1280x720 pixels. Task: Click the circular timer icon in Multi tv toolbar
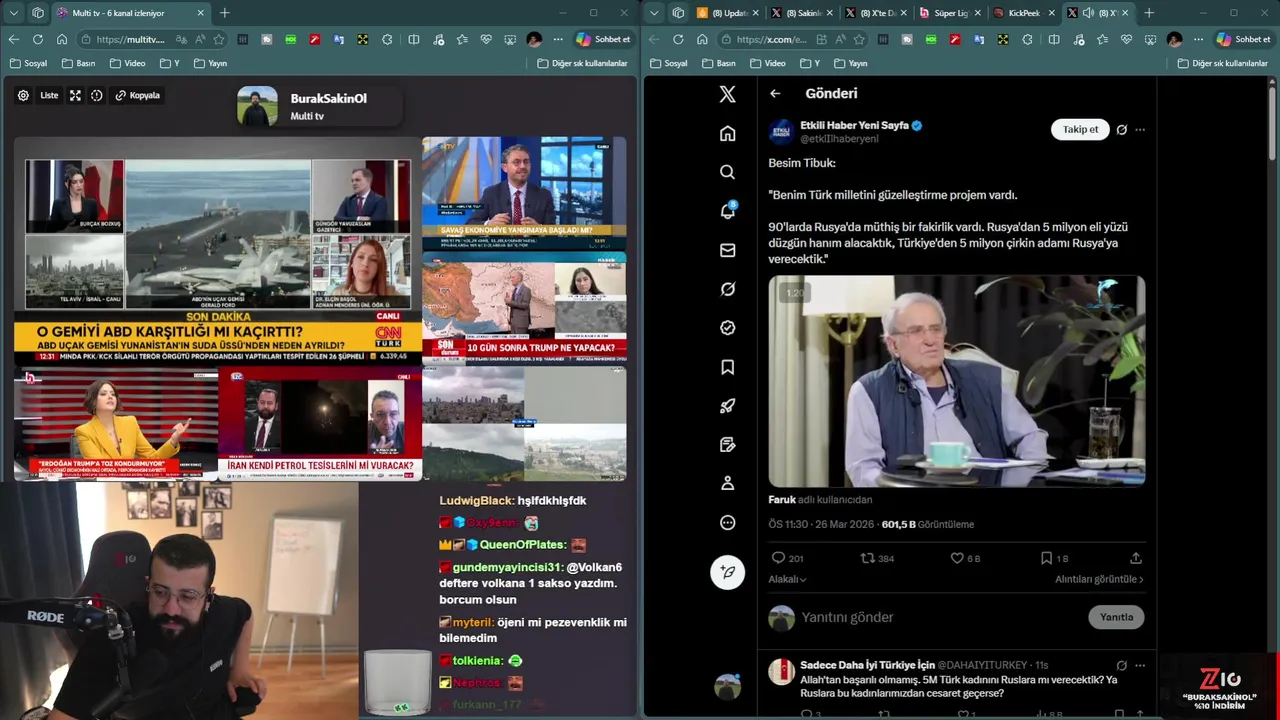click(x=96, y=96)
